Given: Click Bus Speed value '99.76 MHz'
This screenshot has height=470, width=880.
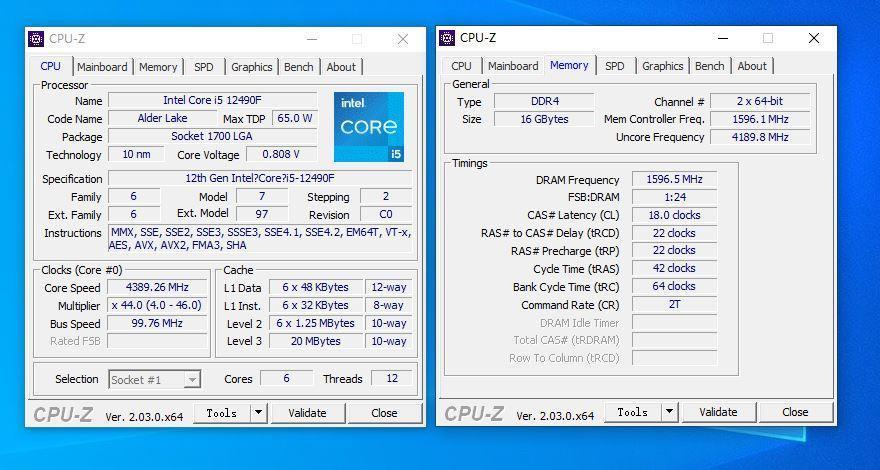Looking at the screenshot, I should click(x=157, y=323).
